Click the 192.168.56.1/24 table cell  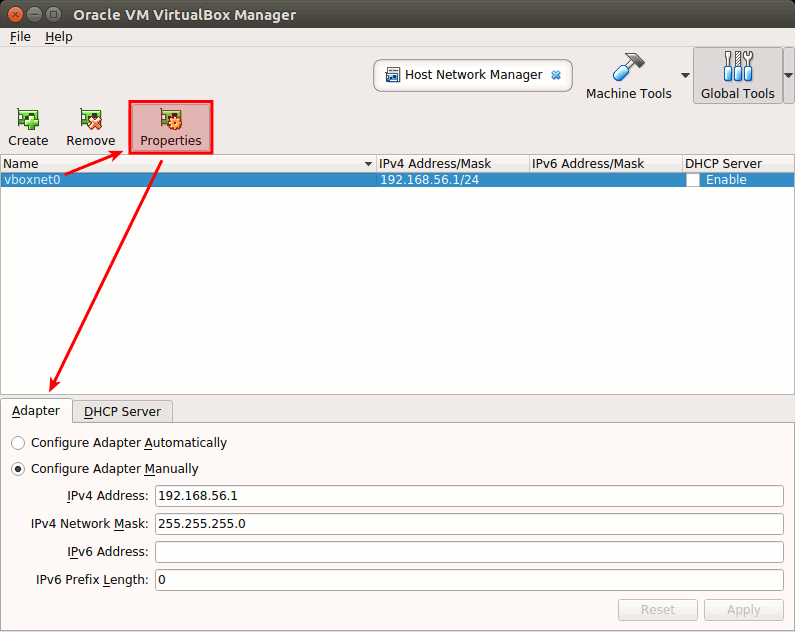point(453,180)
